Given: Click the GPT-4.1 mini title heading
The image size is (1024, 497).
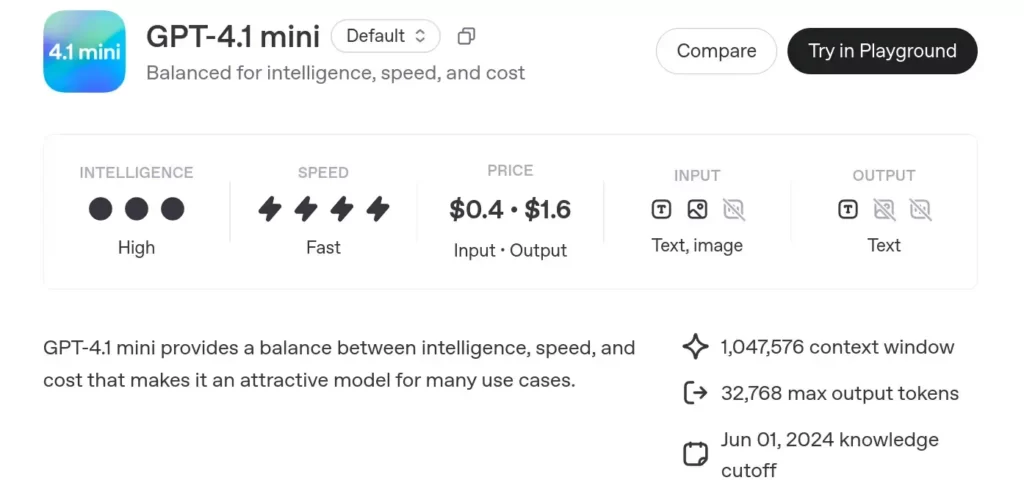Looking at the screenshot, I should 233,37.
